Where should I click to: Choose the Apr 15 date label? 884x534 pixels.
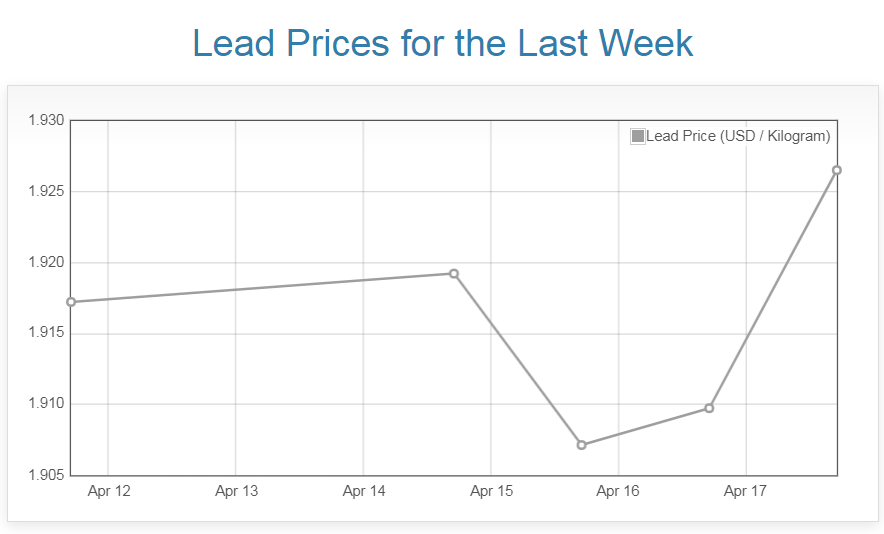(491, 491)
